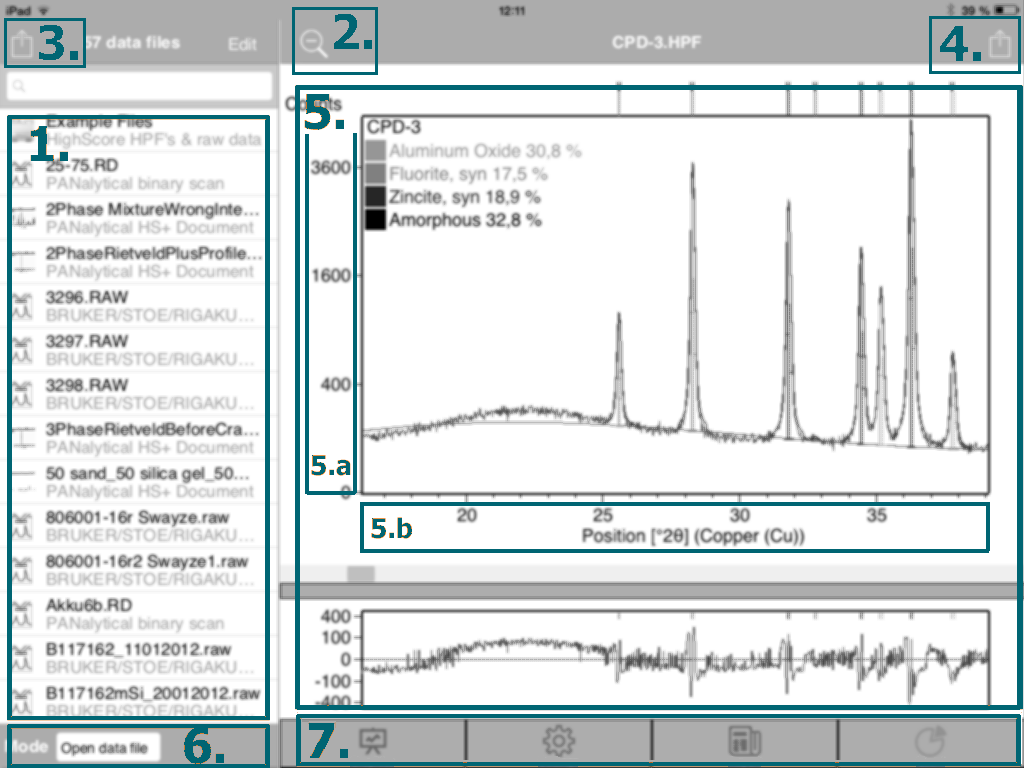Open 2PhaseRietveldPlusProfile... document
Screen dimensions: 1024x768
pos(139,262)
